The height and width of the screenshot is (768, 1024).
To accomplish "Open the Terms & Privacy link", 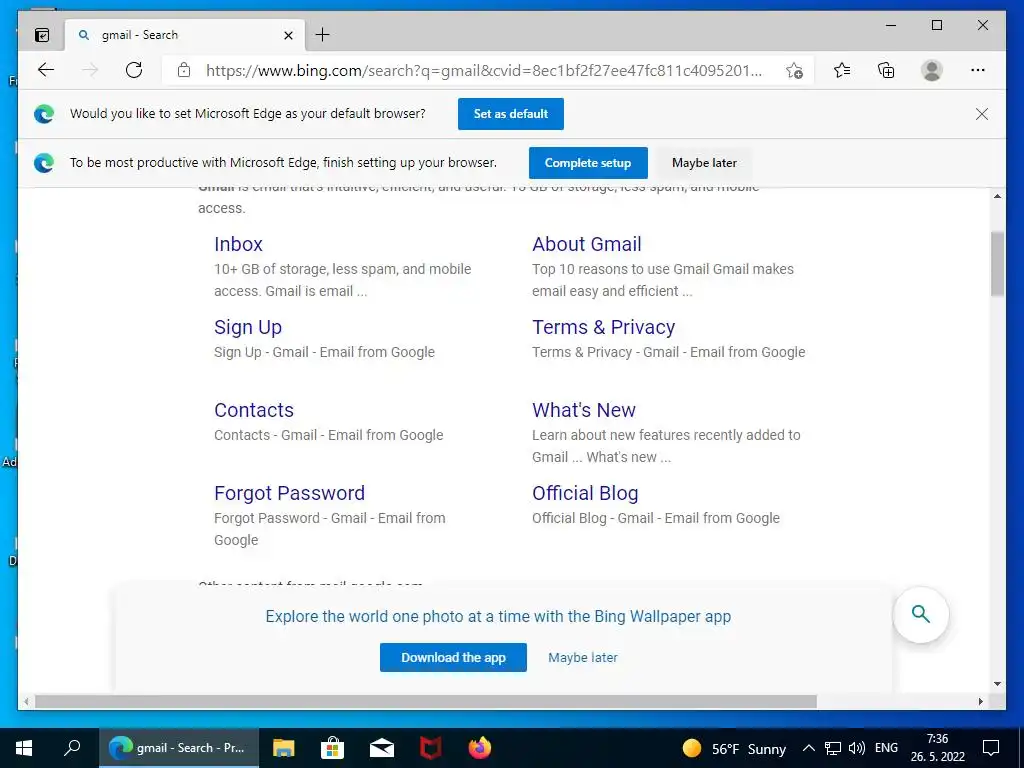I will coord(603,327).
